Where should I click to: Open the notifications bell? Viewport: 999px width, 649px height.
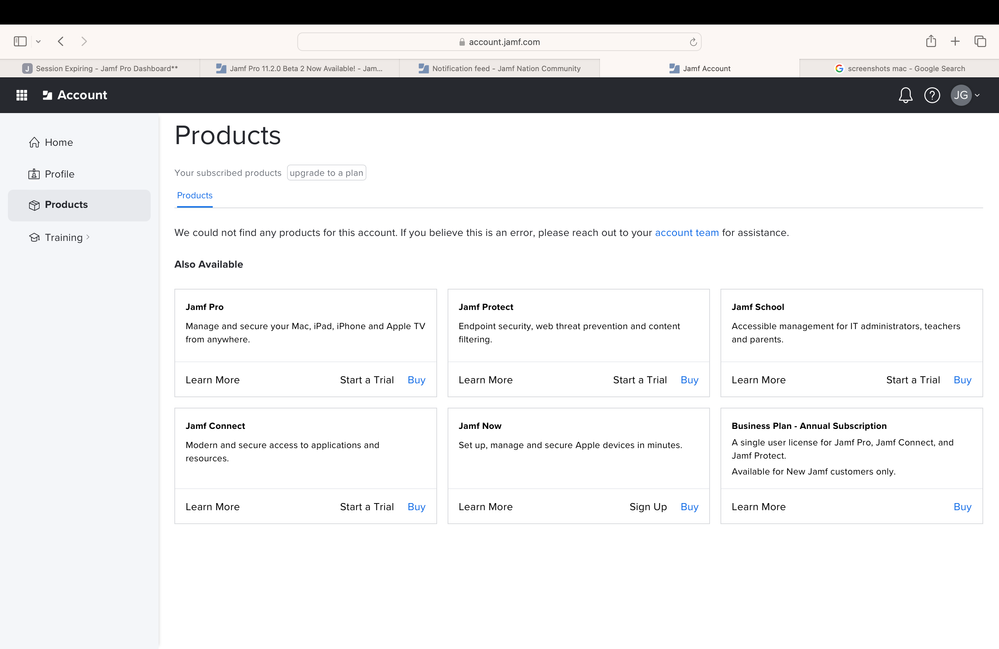click(x=905, y=96)
